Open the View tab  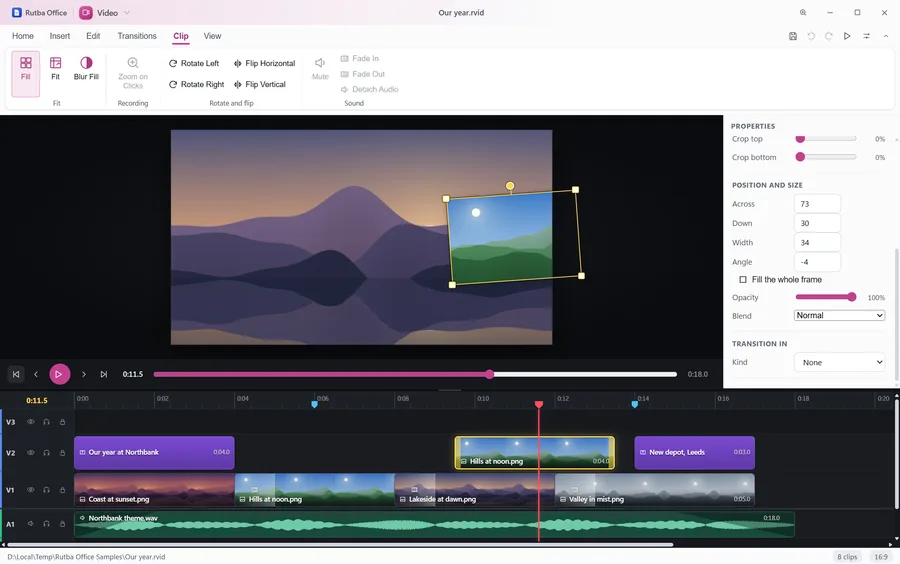212,36
